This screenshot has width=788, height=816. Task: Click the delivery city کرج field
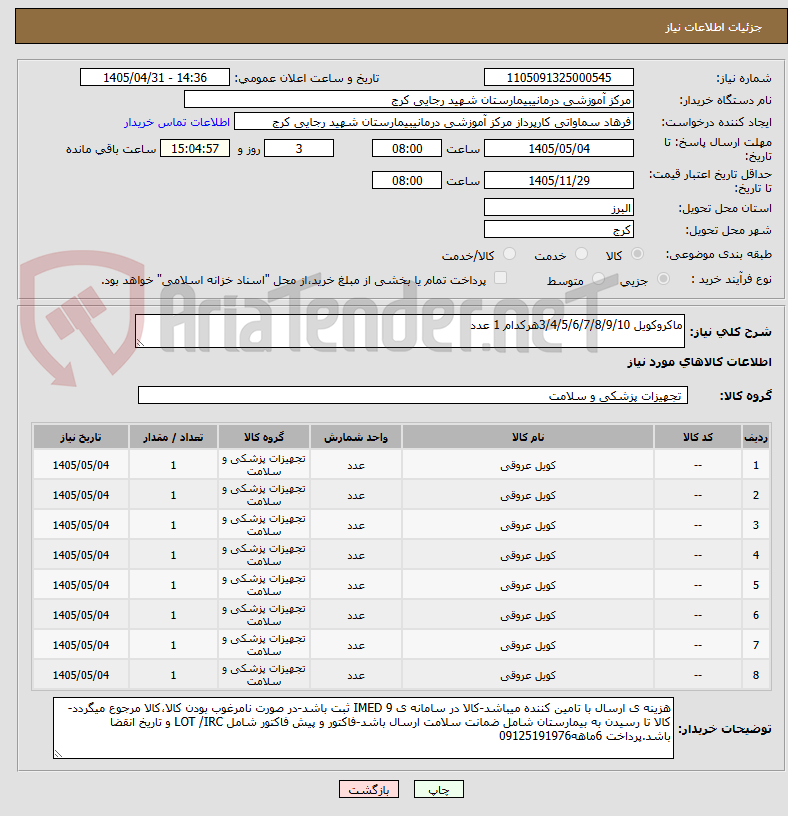tap(558, 230)
